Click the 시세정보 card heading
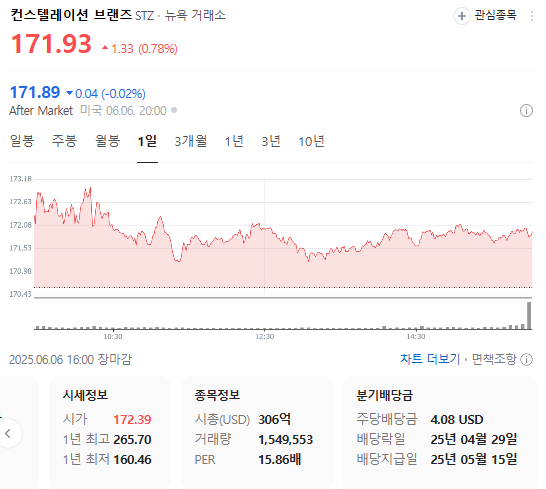 point(85,395)
